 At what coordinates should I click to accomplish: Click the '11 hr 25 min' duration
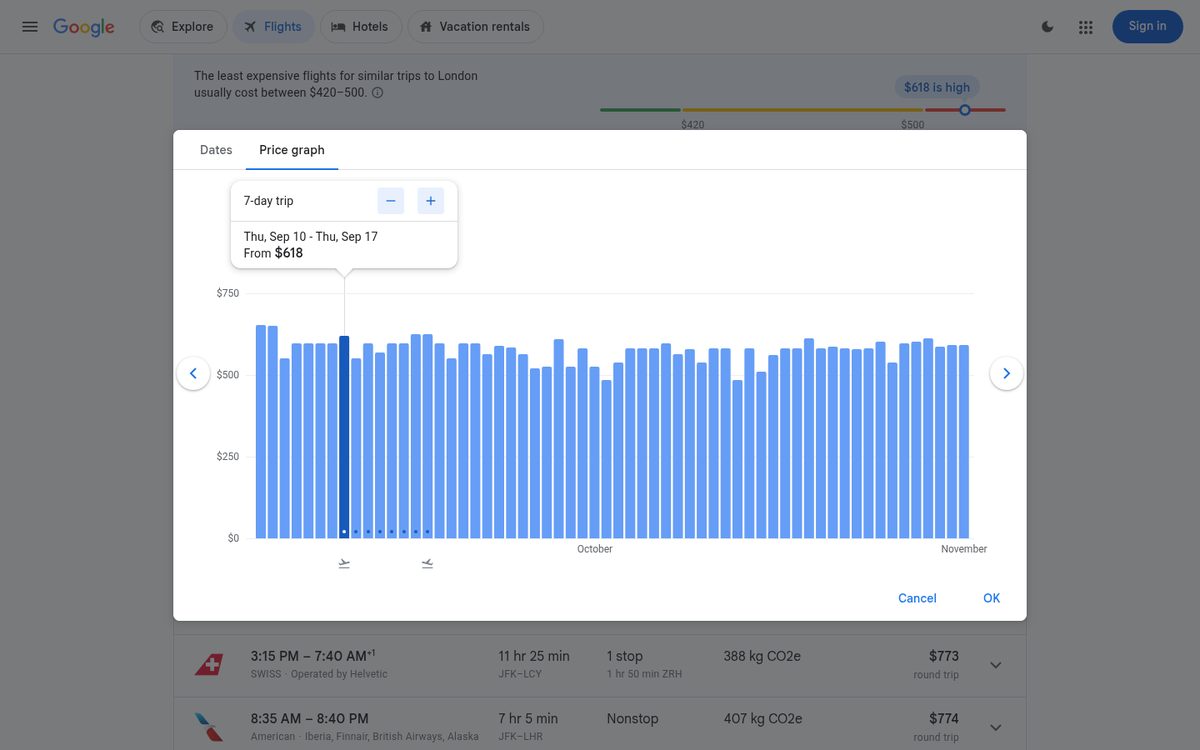pyautogui.click(x=534, y=656)
